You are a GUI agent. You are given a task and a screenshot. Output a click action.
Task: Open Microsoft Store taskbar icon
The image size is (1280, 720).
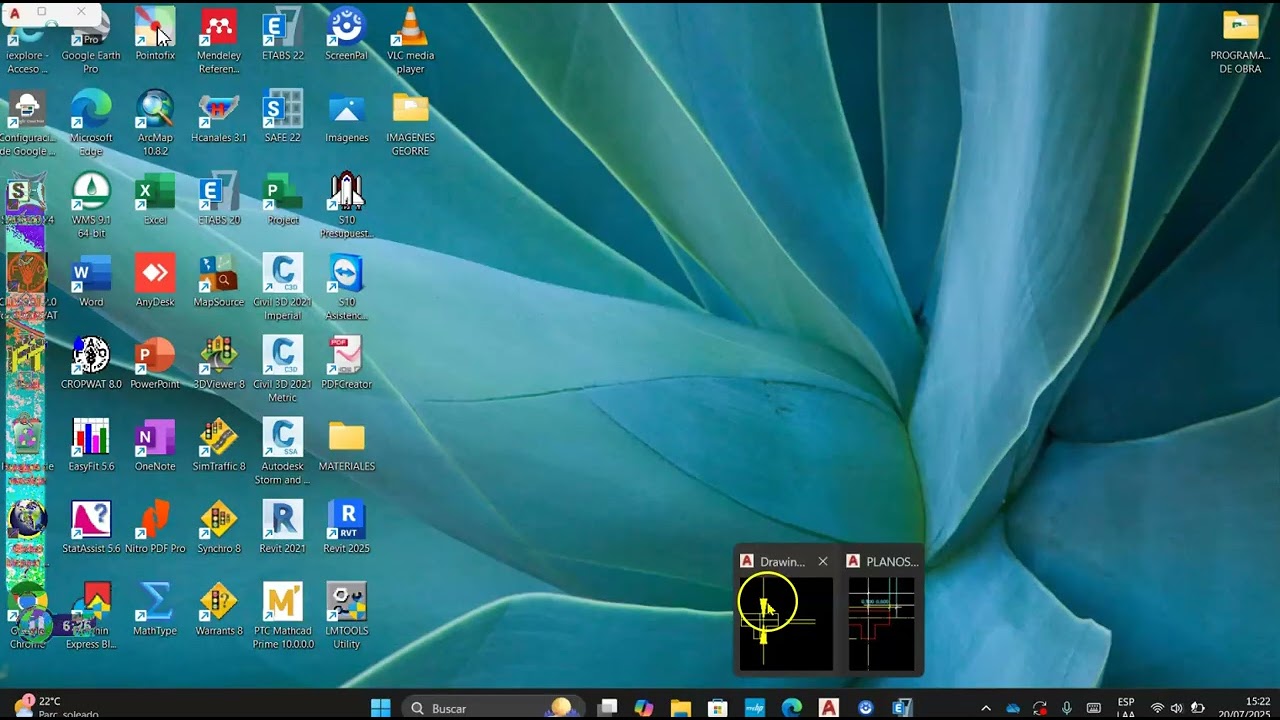pos(718,708)
